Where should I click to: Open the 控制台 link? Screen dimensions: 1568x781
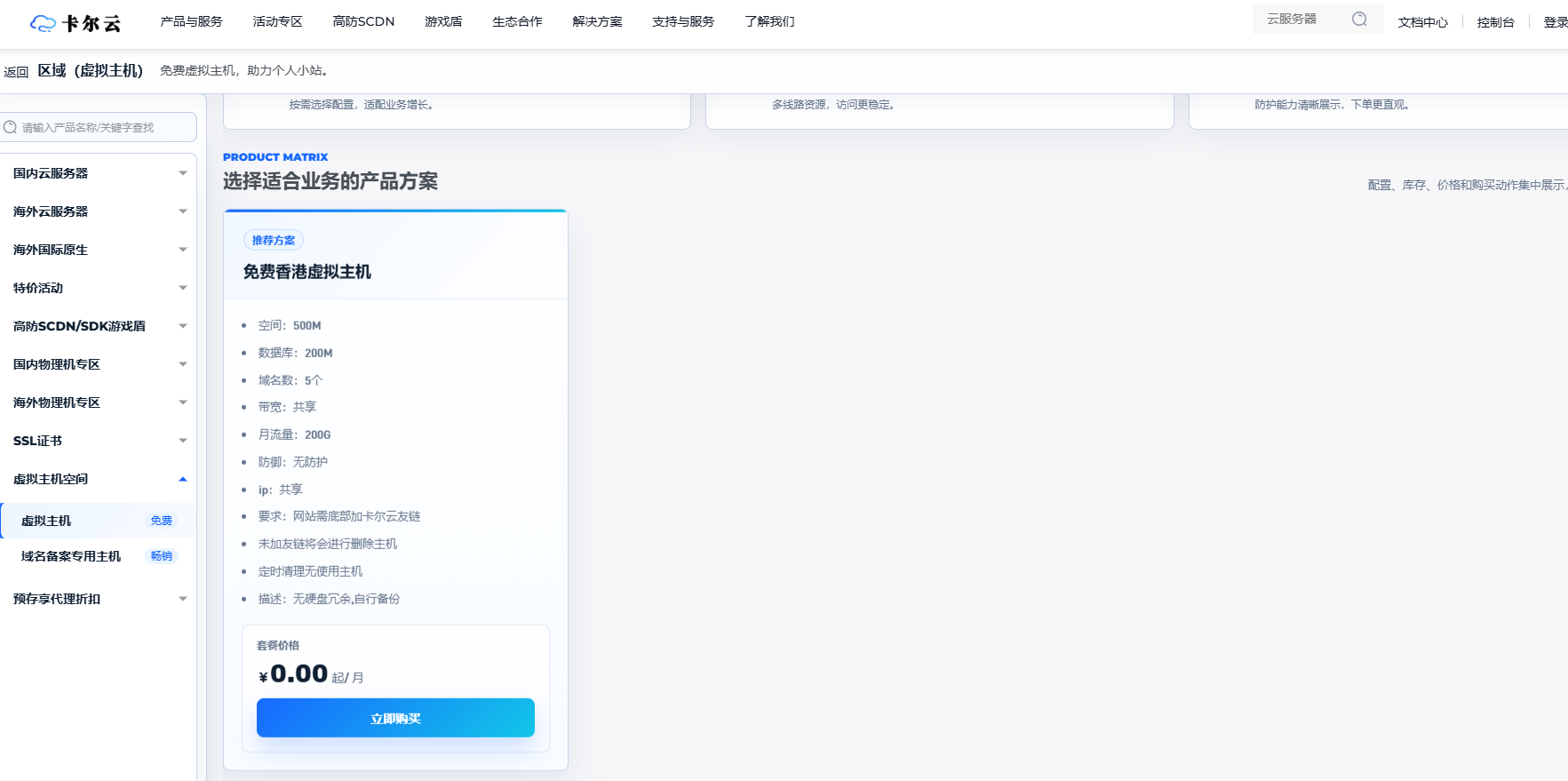click(1495, 22)
